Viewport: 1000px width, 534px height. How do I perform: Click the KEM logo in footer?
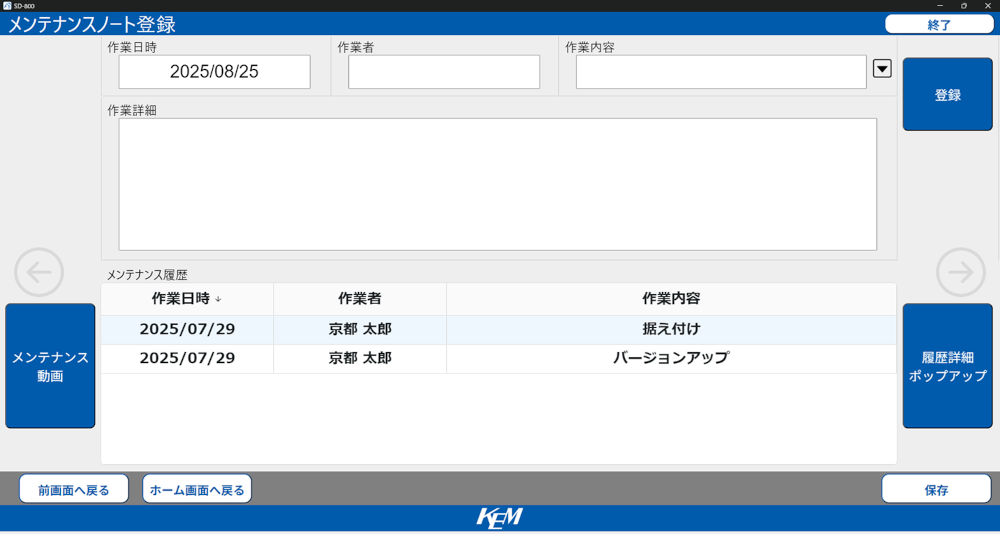[499, 518]
